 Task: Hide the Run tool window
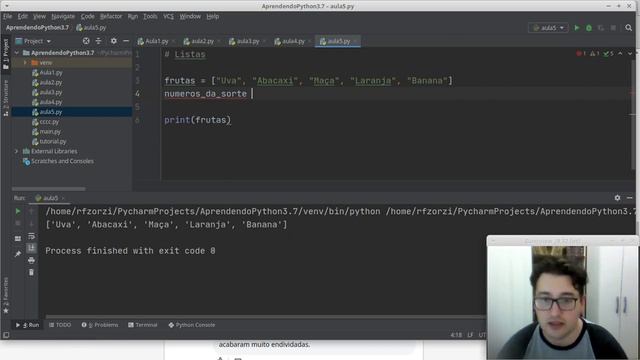tap(629, 198)
